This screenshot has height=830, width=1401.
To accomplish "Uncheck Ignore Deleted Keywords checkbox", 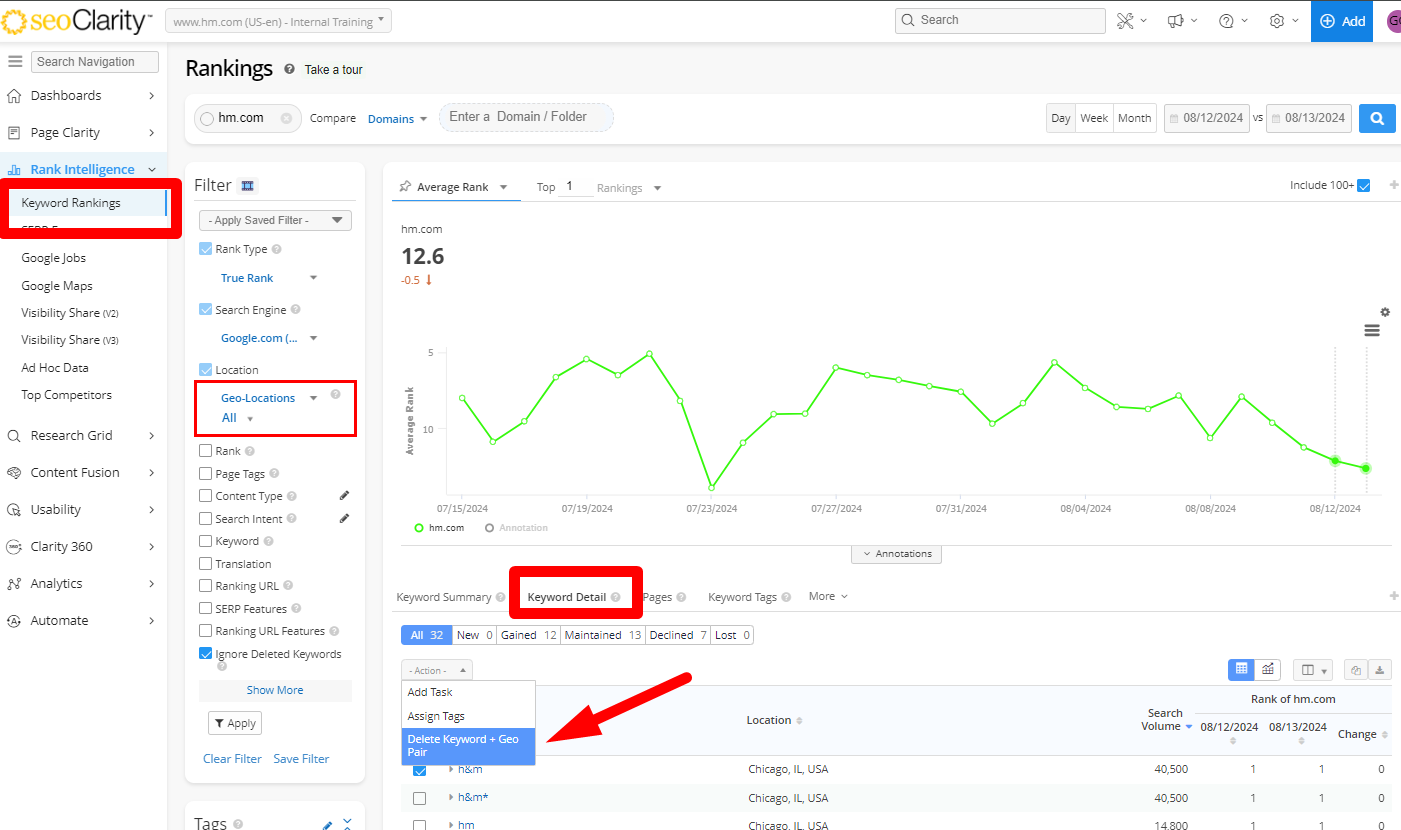I will tap(206, 654).
